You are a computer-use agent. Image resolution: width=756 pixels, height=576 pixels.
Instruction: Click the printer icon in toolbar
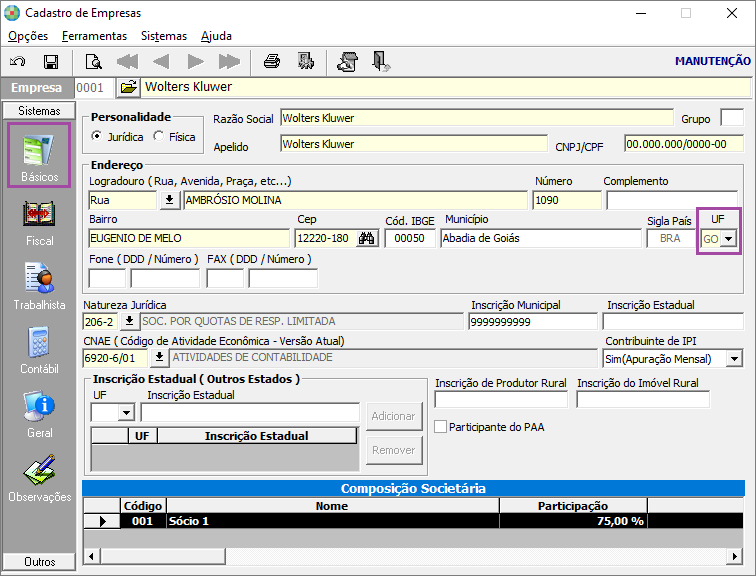pos(272,62)
